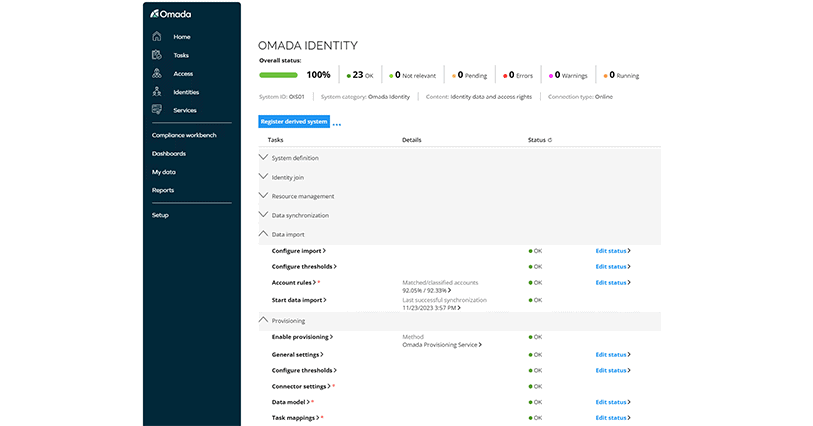The image size is (813, 426).
Task: Click the Services icon in the sidebar
Action: 157,110
